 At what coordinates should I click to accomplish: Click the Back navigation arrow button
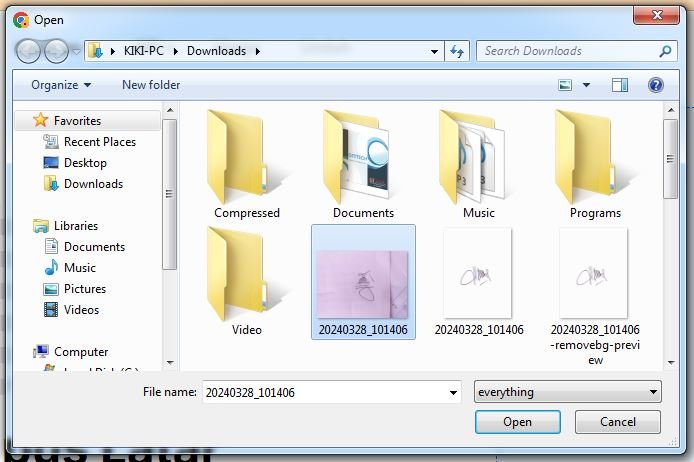[29, 51]
